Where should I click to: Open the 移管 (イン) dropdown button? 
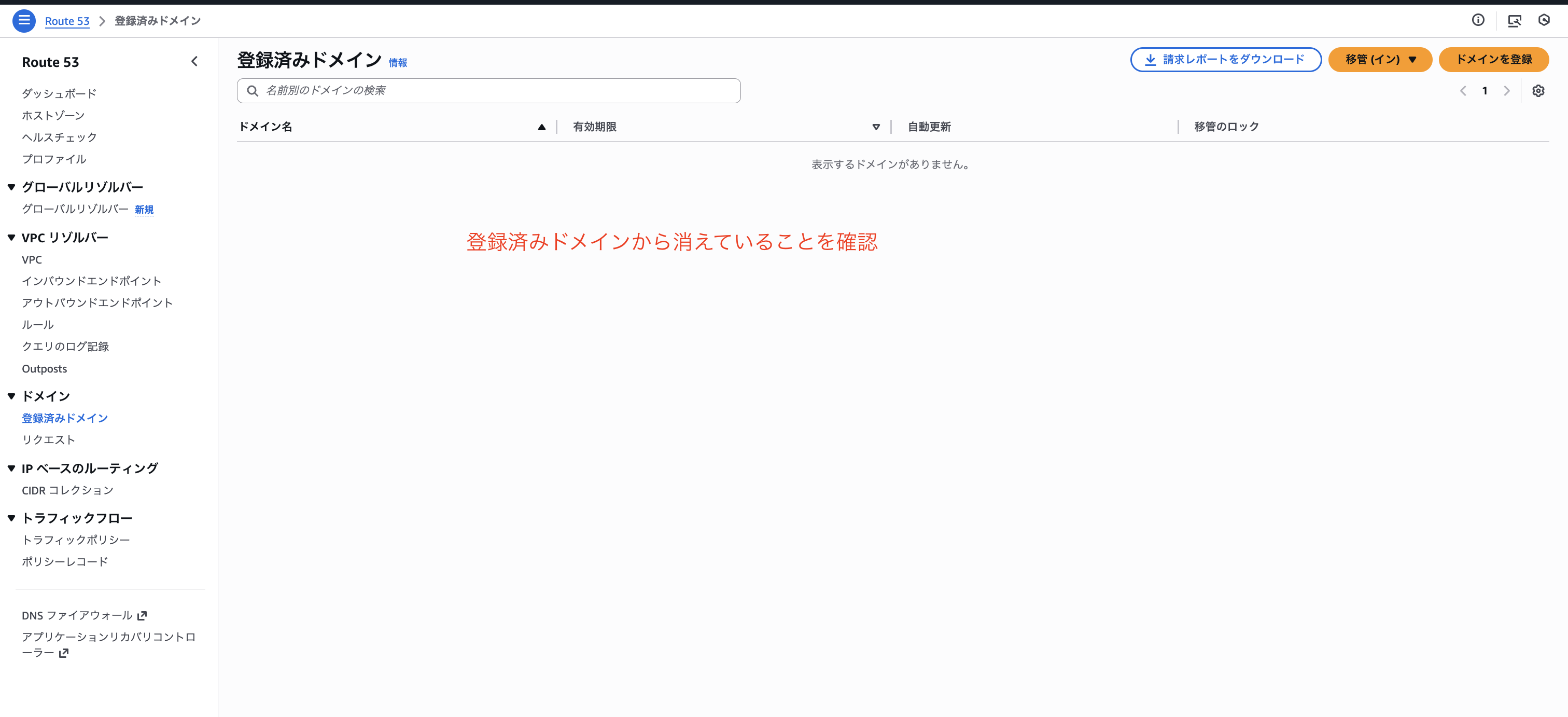click(x=1380, y=60)
